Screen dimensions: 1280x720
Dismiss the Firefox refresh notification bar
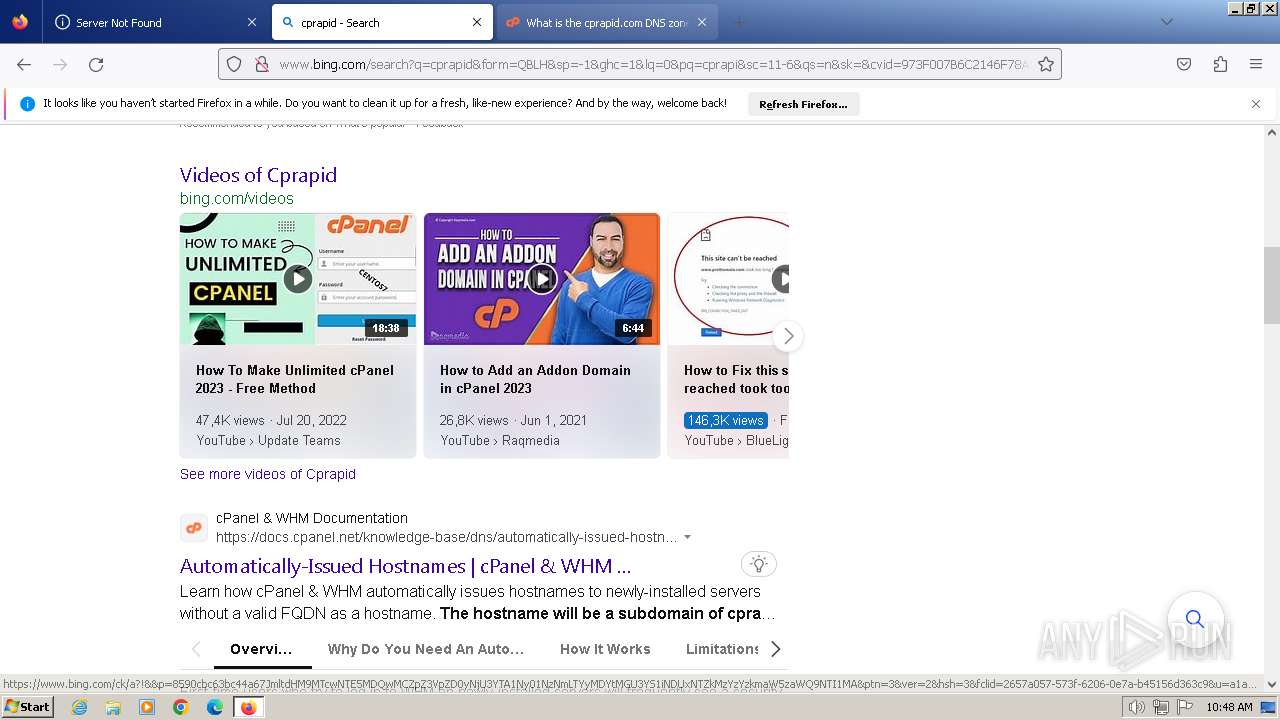(x=1256, y=104)
